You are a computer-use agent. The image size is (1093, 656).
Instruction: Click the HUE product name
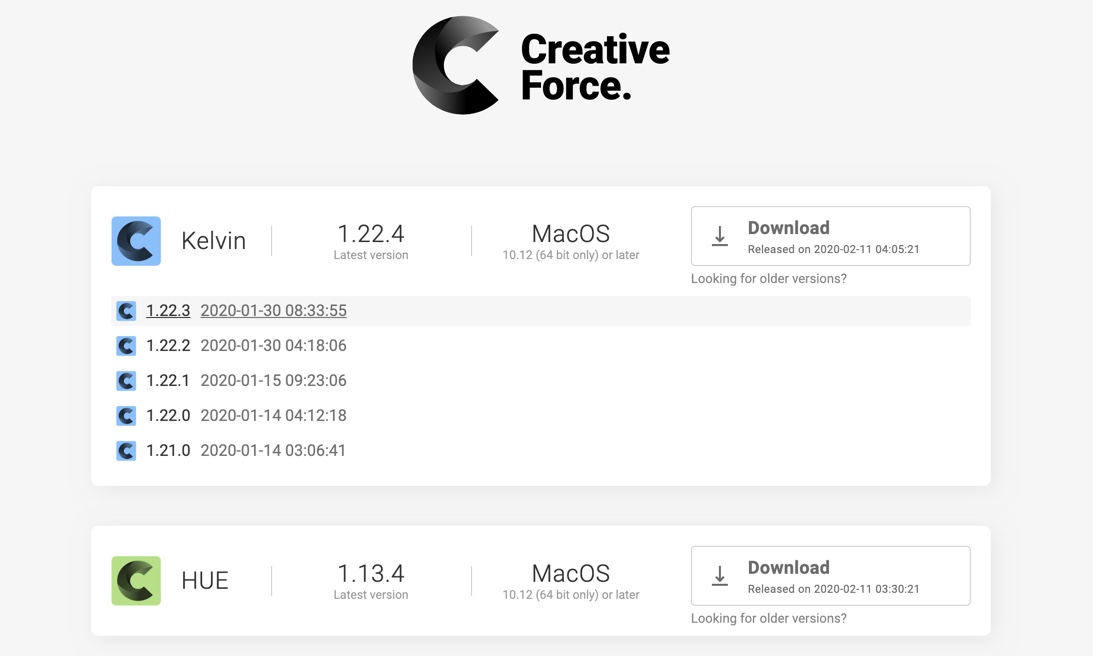[x=205, y=581]
